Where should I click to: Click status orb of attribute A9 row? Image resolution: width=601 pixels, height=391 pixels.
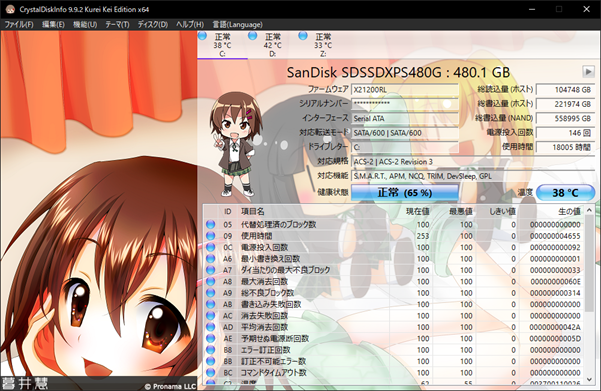210,292
